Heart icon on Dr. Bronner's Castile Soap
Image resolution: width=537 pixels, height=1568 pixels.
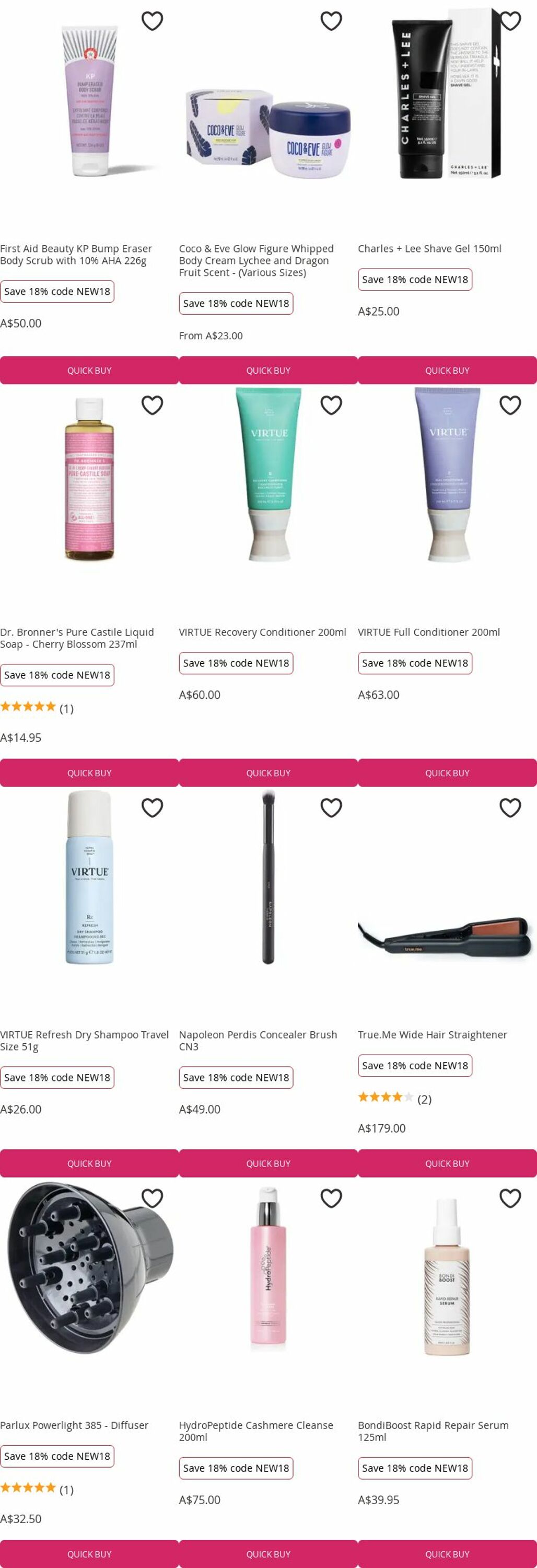pos(152,405)
